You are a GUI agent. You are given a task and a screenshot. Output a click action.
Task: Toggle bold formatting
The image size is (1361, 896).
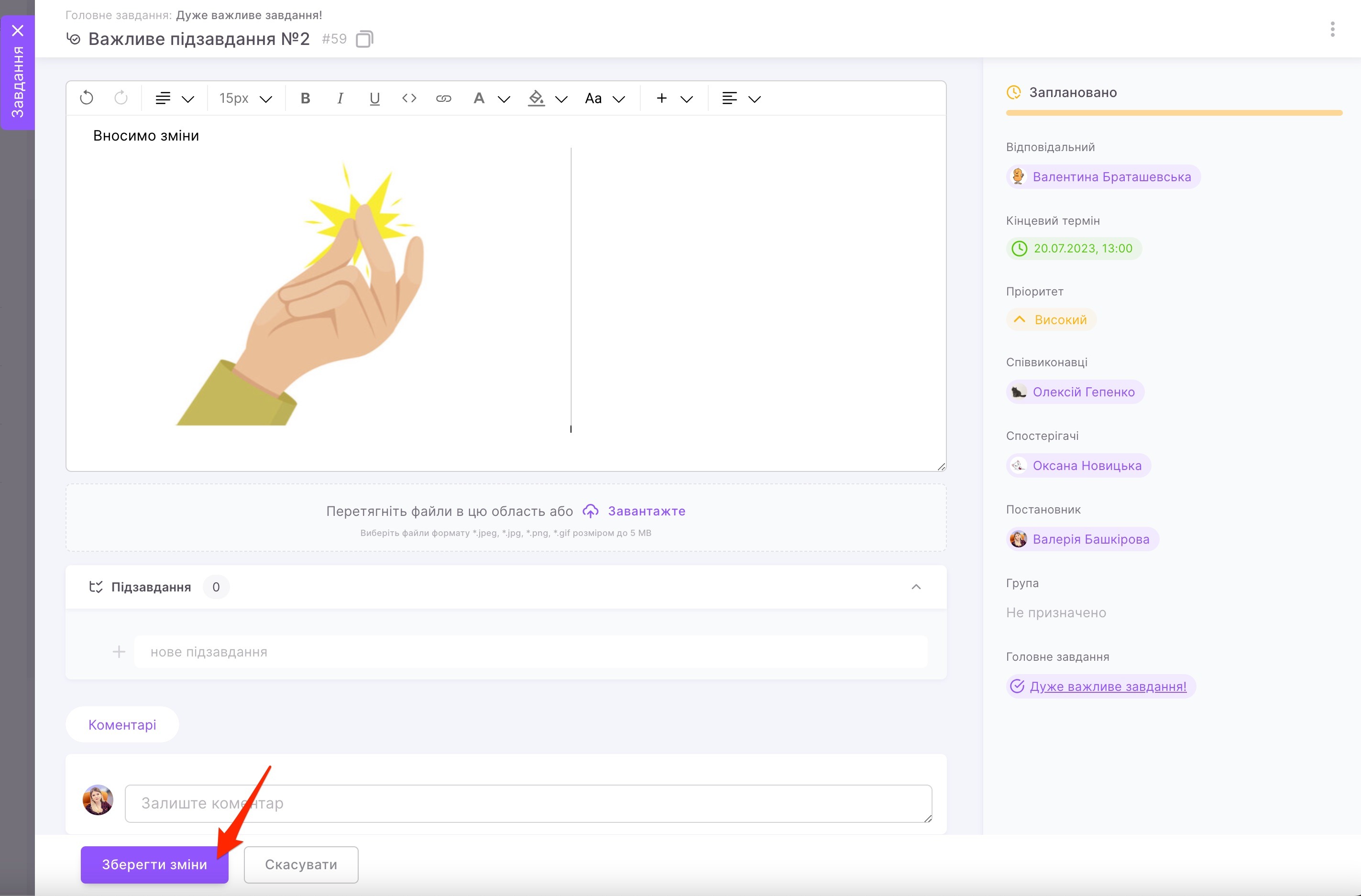pyautogui.click(x=306, y=98)
